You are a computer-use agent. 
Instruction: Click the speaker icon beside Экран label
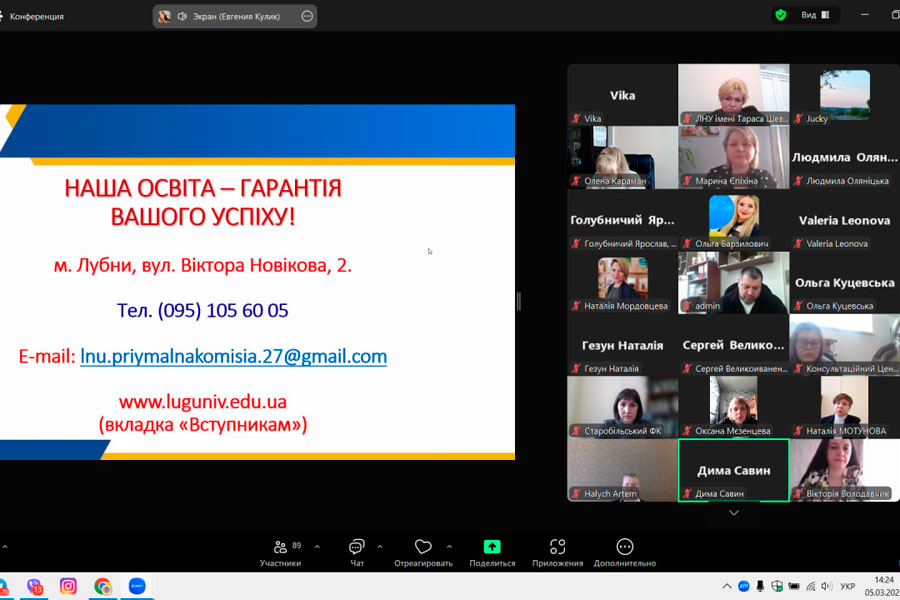182,16
